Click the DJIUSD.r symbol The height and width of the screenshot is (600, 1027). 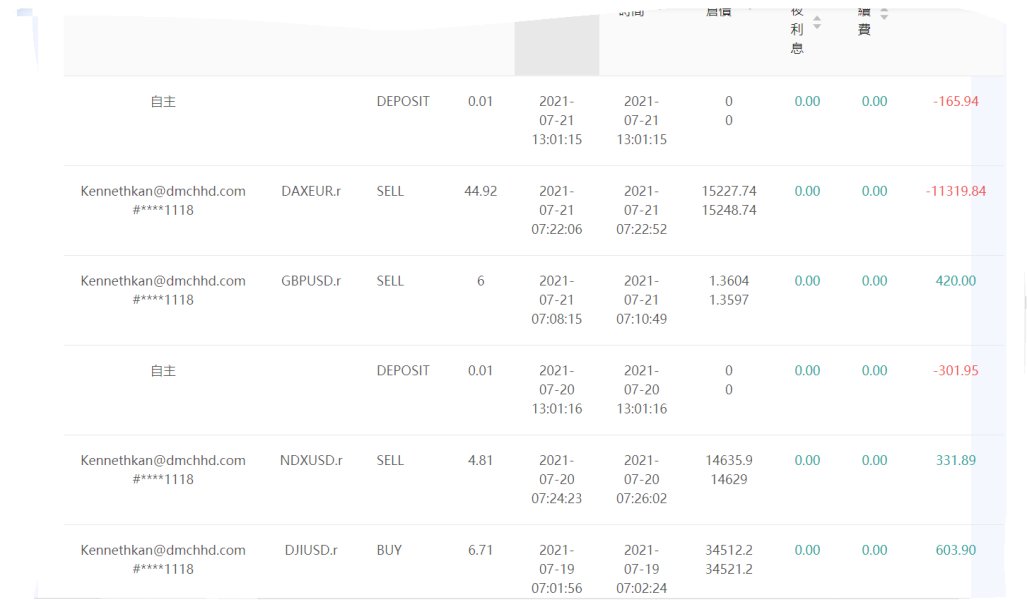pyautogui.click(x=311, y=550)
